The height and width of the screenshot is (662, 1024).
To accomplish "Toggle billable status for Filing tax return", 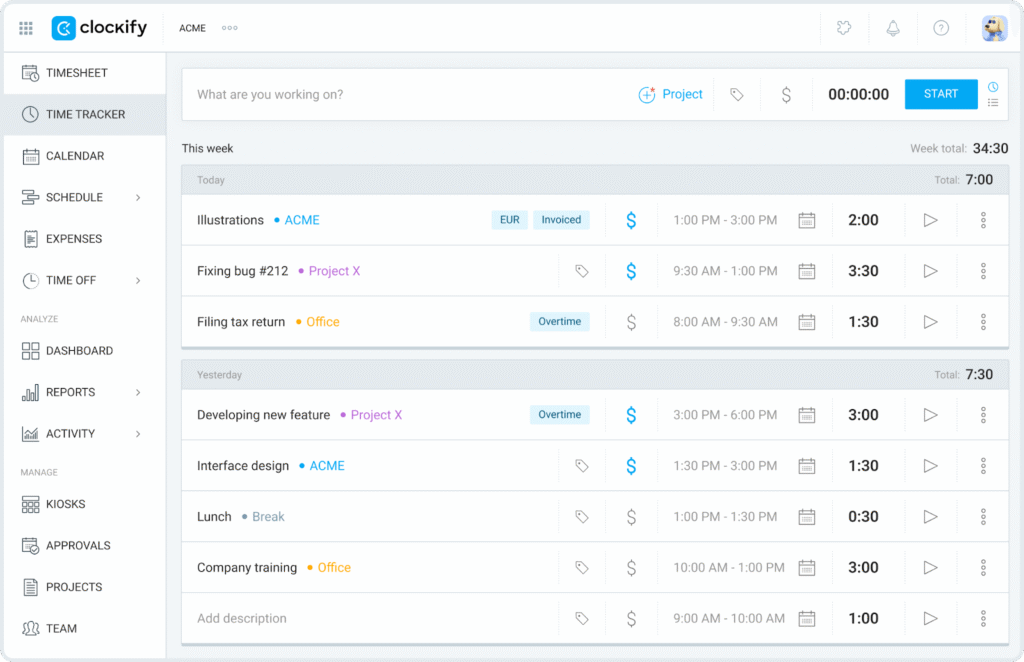I will [x=631, y=322].
